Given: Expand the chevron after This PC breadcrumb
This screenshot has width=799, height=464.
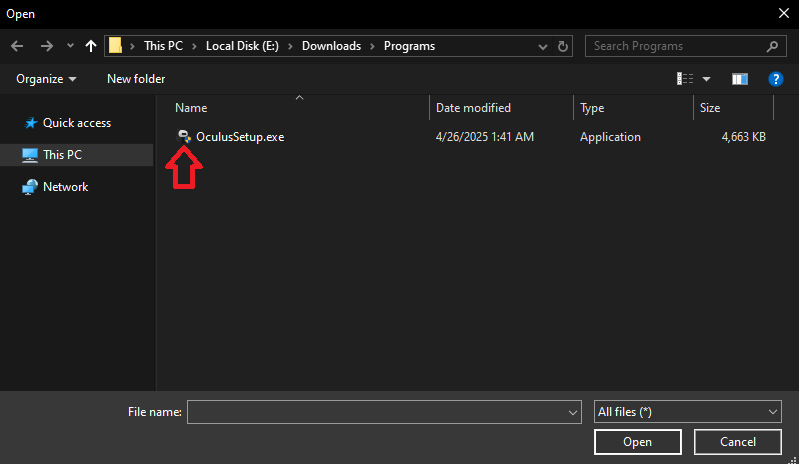Looking at the screenshot, I should [x=194, y=46].
